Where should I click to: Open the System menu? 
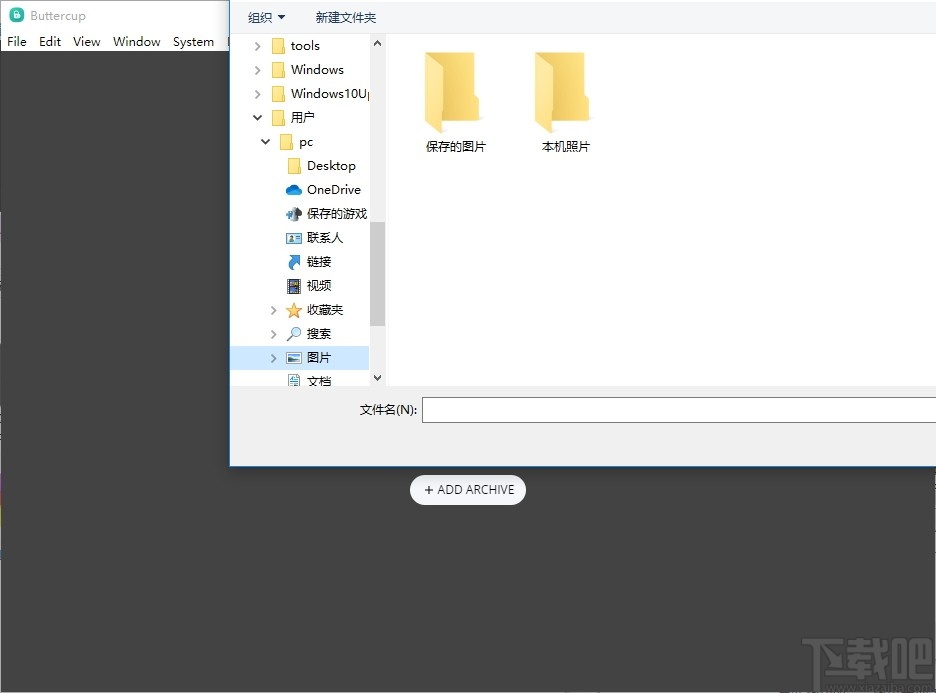[x=193, y=41]
